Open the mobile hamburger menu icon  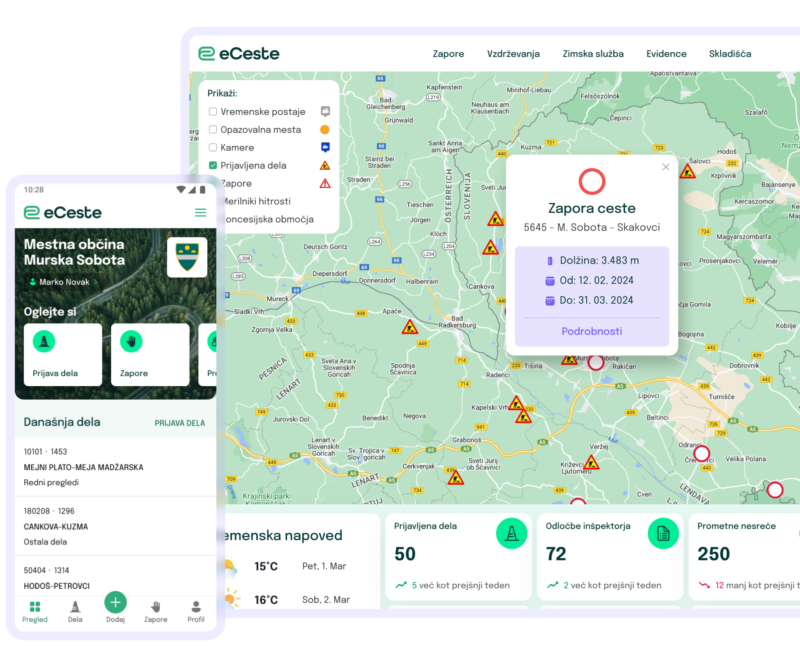[200, 212]
